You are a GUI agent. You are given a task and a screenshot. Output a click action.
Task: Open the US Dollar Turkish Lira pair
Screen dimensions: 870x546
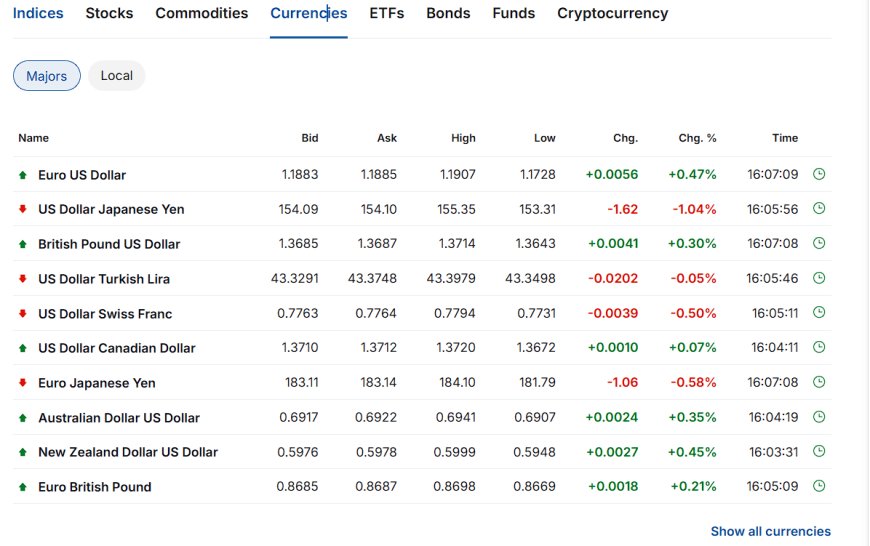[104, 279]
